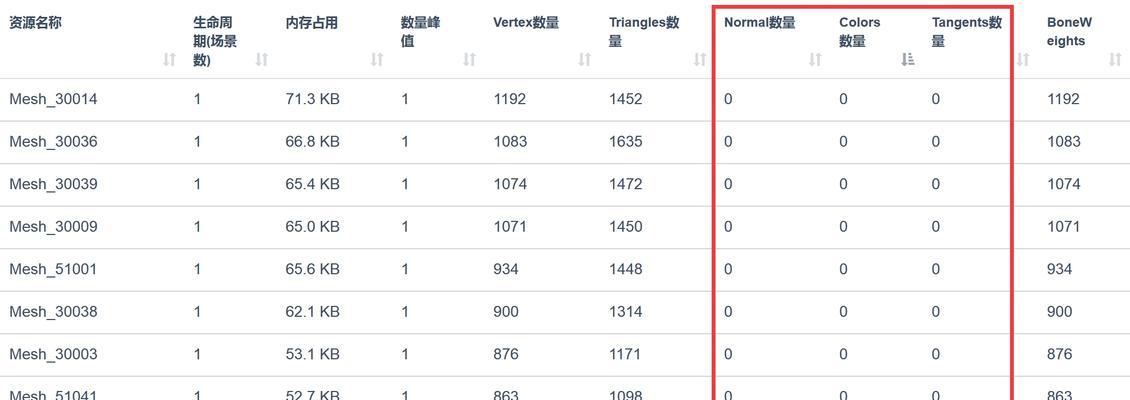The height and width of the screenshot is (400, 1130).
Task: Select the Mesh_30039 name cell
Action: (53, 185)
